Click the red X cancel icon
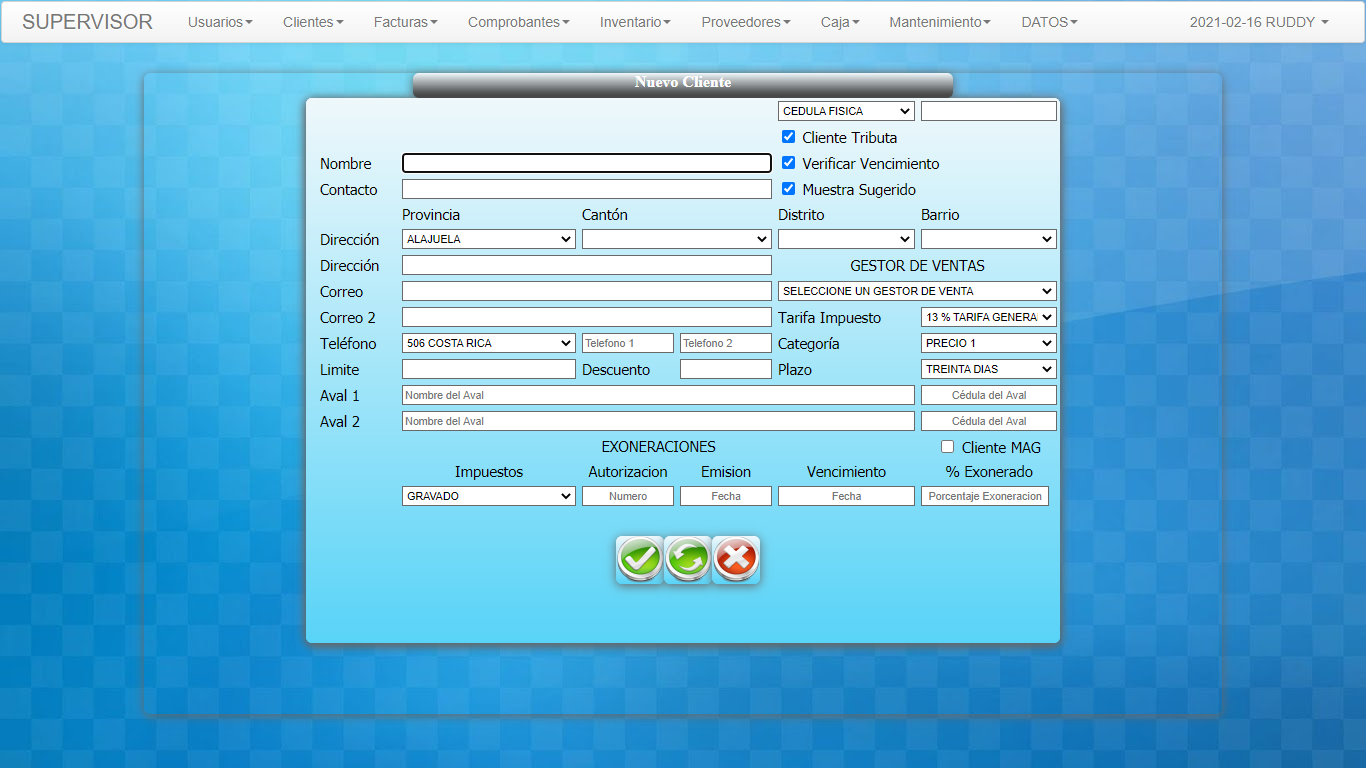 tap(736, 559)
